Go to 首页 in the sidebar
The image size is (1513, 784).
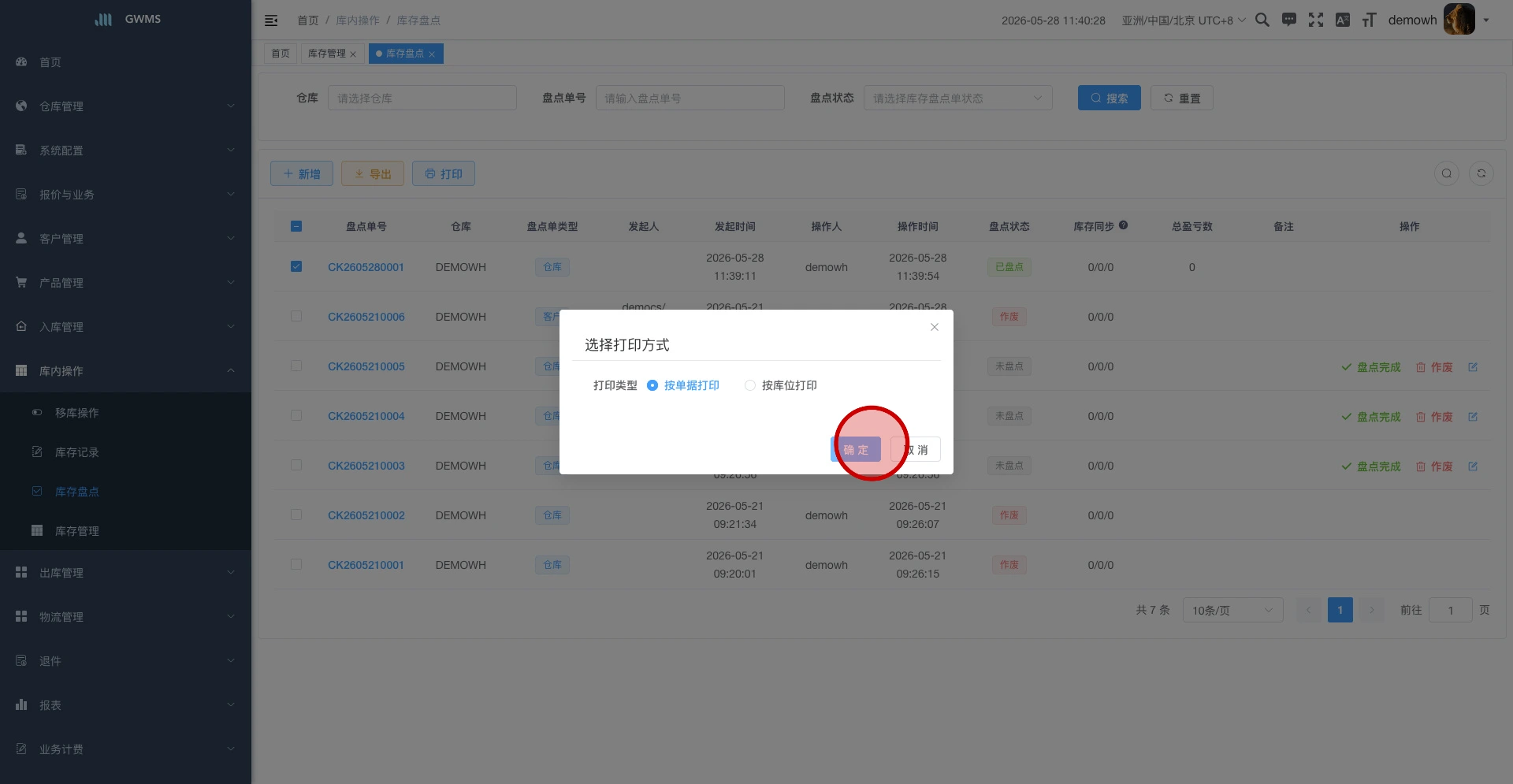pos(126,62)
